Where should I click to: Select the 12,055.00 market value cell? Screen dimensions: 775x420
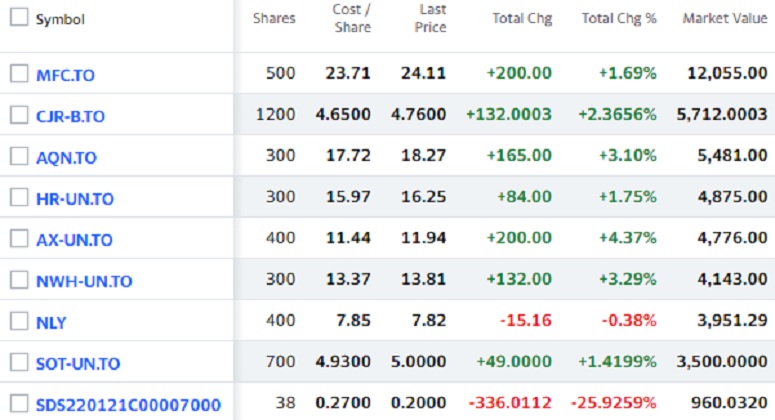point(727,73)
